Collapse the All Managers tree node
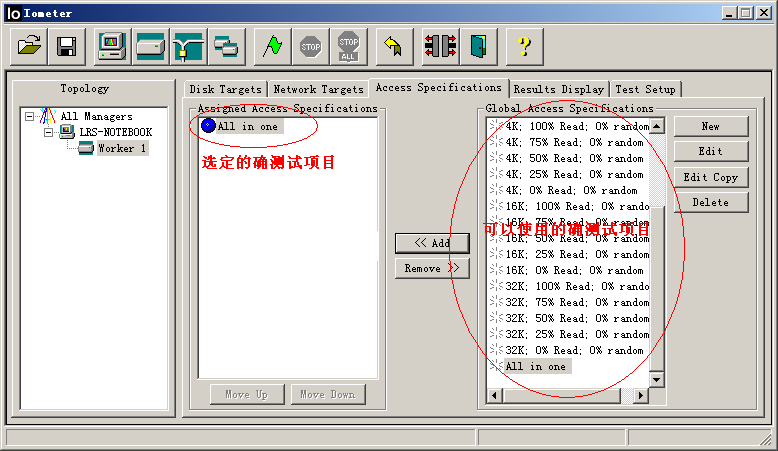This screenshot has height=451, width=778. [x=30, y=117]
